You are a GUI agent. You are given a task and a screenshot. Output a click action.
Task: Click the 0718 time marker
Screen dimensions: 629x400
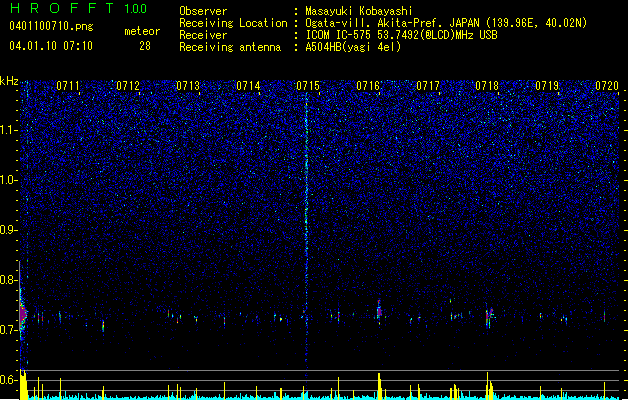(x=487, y=86)
